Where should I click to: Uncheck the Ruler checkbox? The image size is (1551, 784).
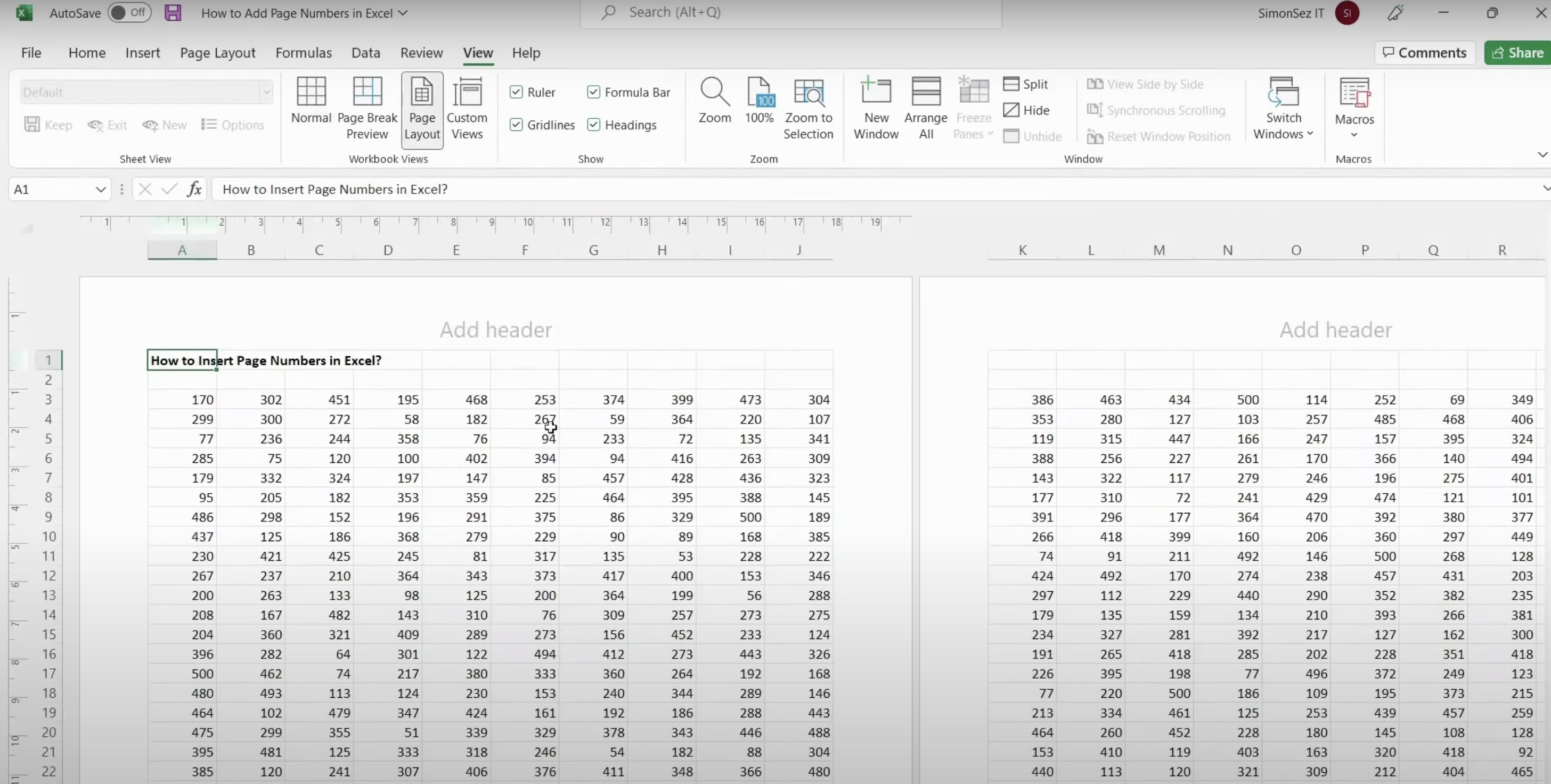pos(516,92)
